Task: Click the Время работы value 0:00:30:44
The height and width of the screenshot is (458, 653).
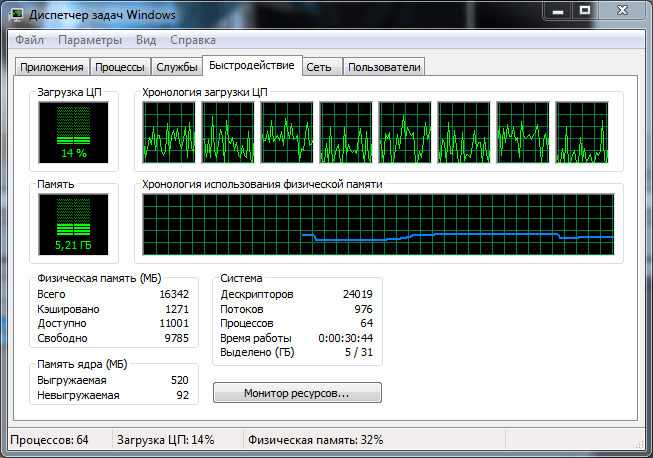Action: pos(346,338)
